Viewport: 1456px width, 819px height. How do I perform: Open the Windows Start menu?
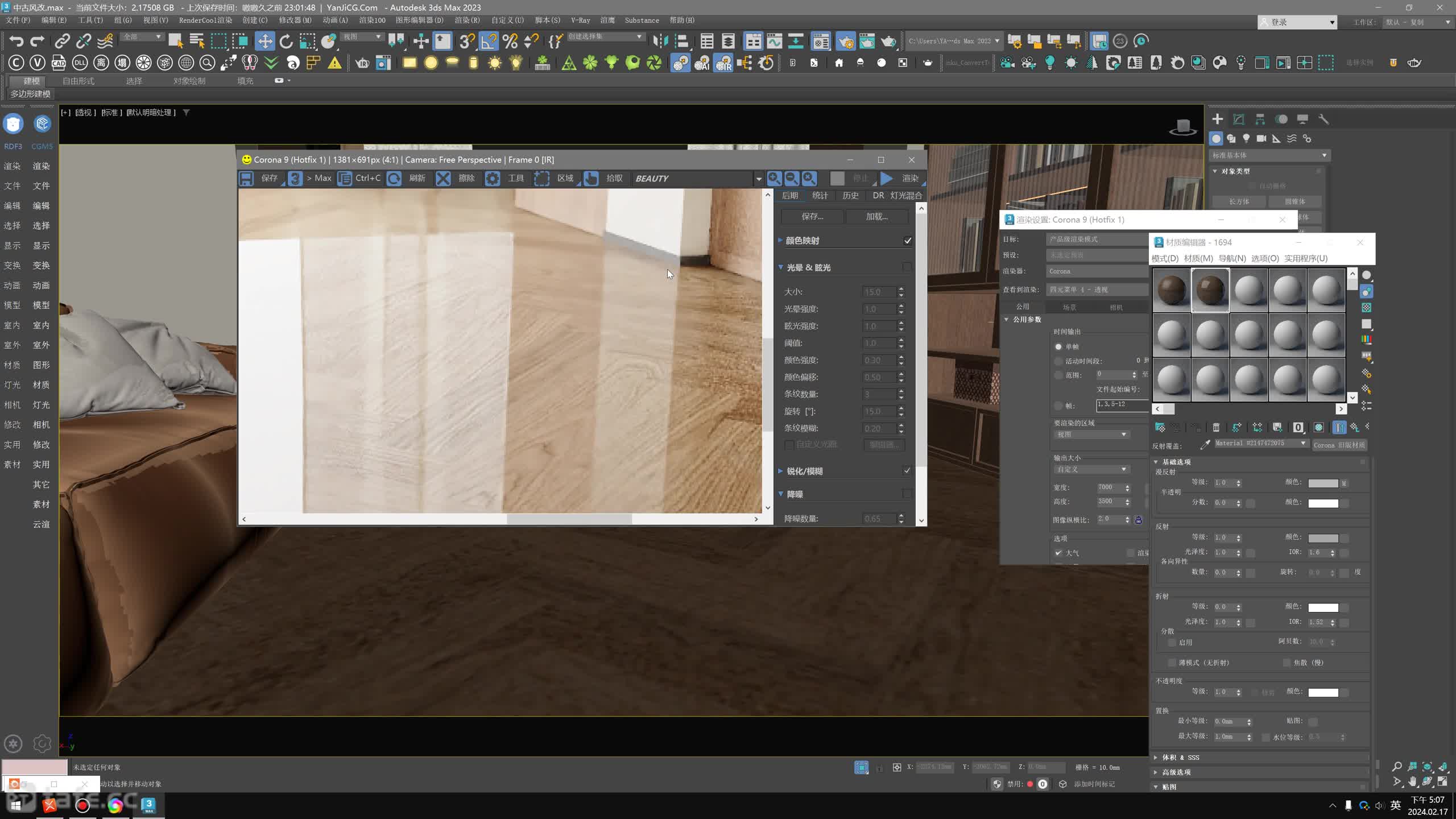(x=16, y=805)
